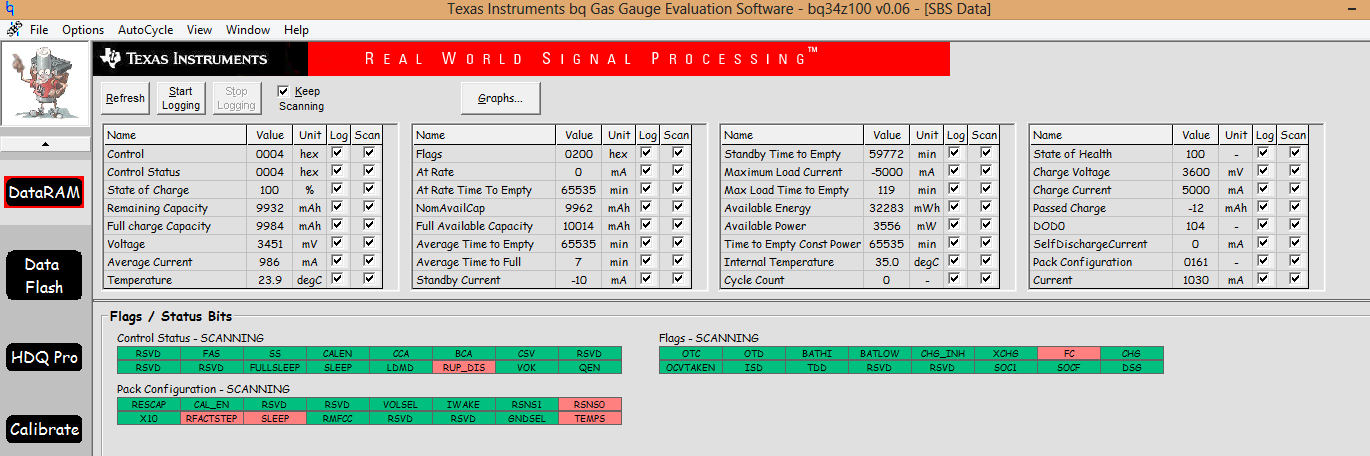Open the Options menu

click(83, 30)
